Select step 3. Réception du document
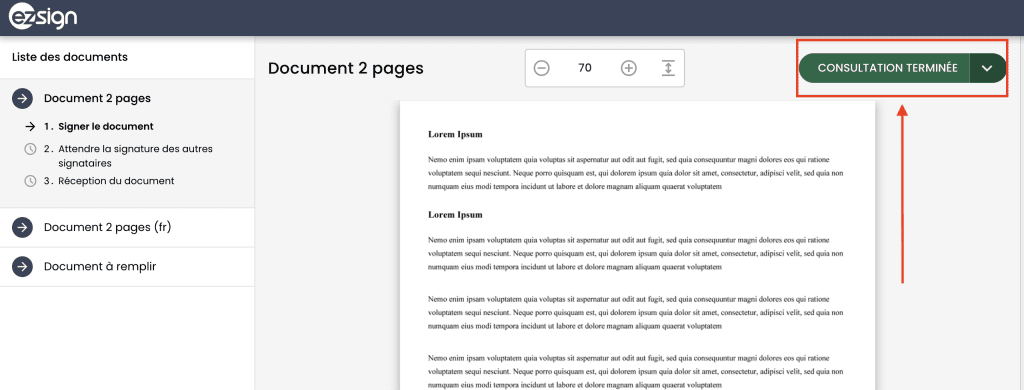The height and width of the screenshot is (390, 1024). click(109, 181)
